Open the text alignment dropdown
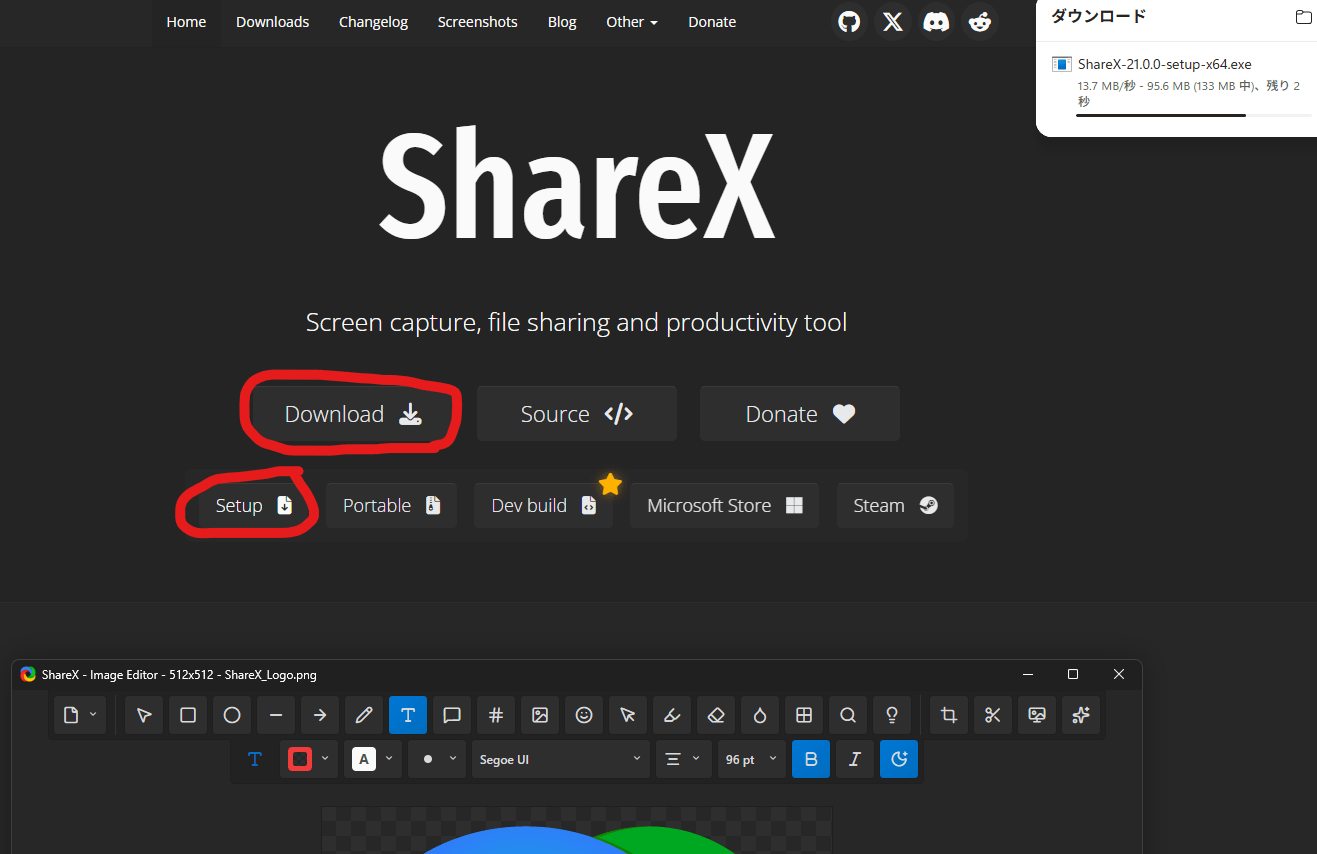Screen dimensions: 1317x854 click(684, 760)
